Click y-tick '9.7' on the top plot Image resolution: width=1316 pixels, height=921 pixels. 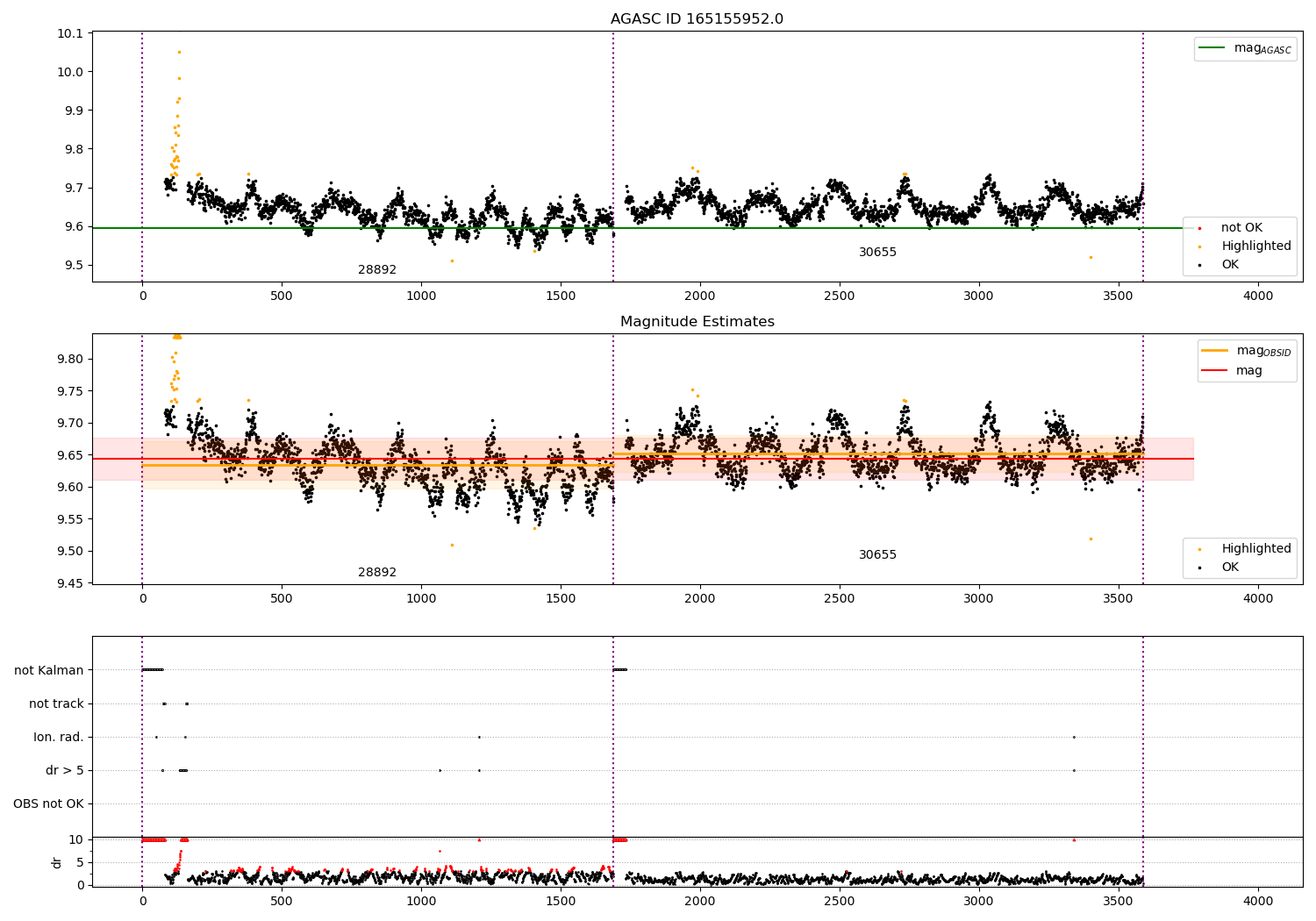[x=75, y=188]
